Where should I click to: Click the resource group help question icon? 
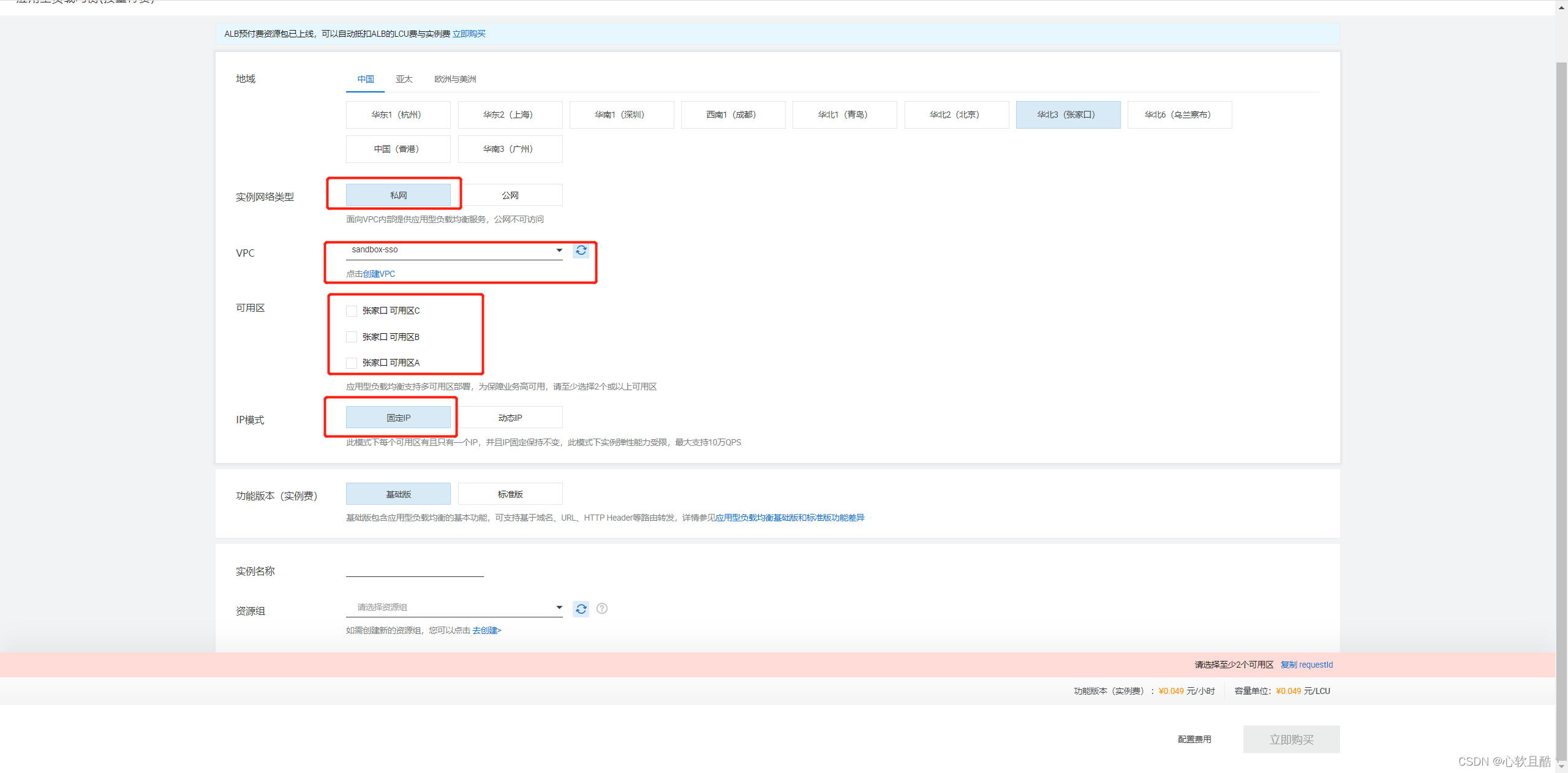point(602,609)
